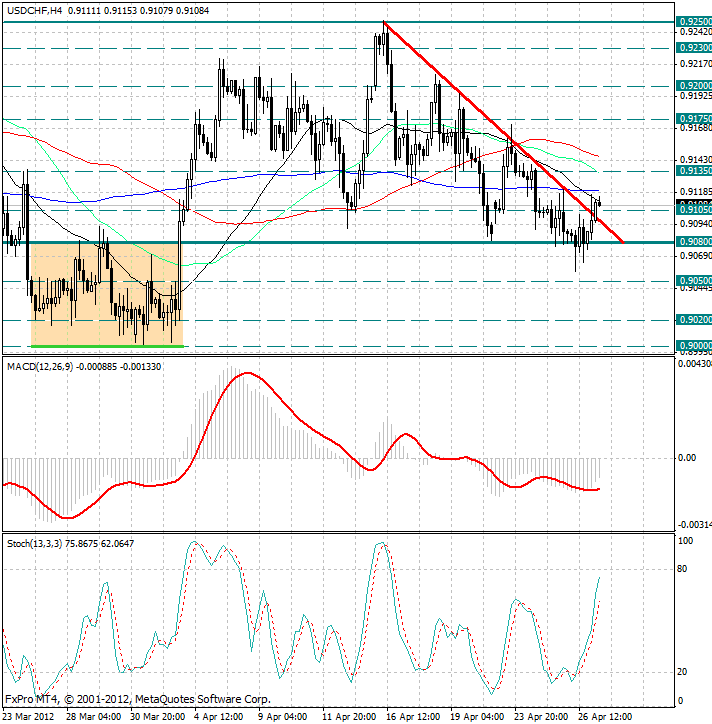712x724 pixels.
Task: Click the 23 Mar 2012 date label
Action: pyautogui.click(x=29, y=717)
